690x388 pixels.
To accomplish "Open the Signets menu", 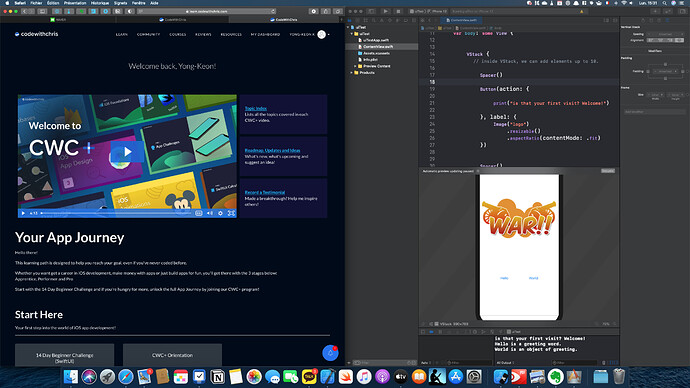I will pos(120,3).
